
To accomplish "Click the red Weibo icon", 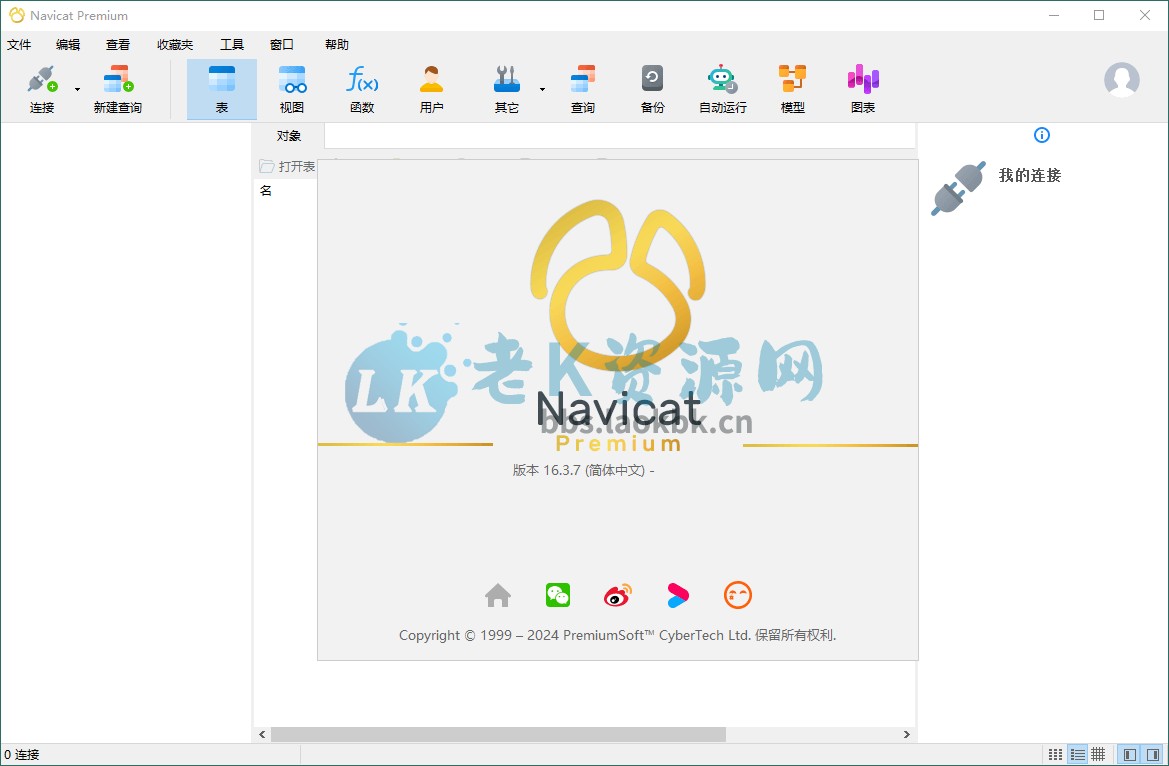I will (x=617, y=595).
